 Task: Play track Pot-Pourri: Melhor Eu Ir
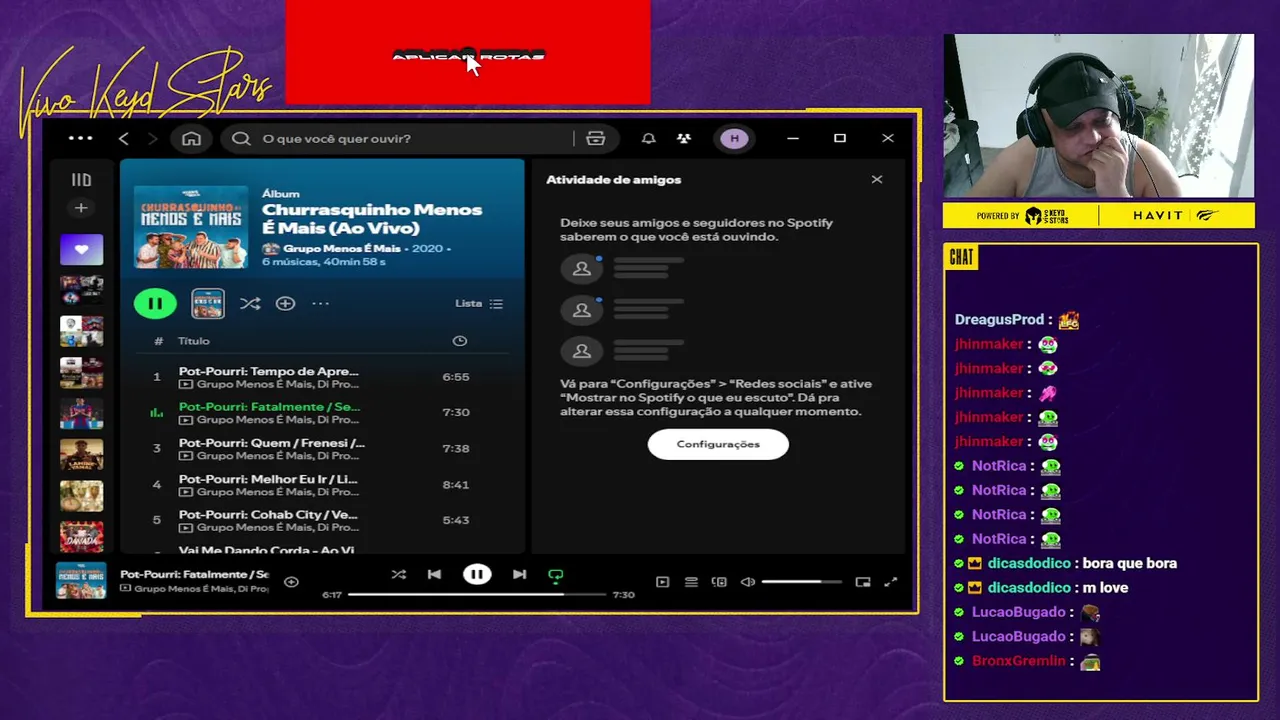pos(322,484)
